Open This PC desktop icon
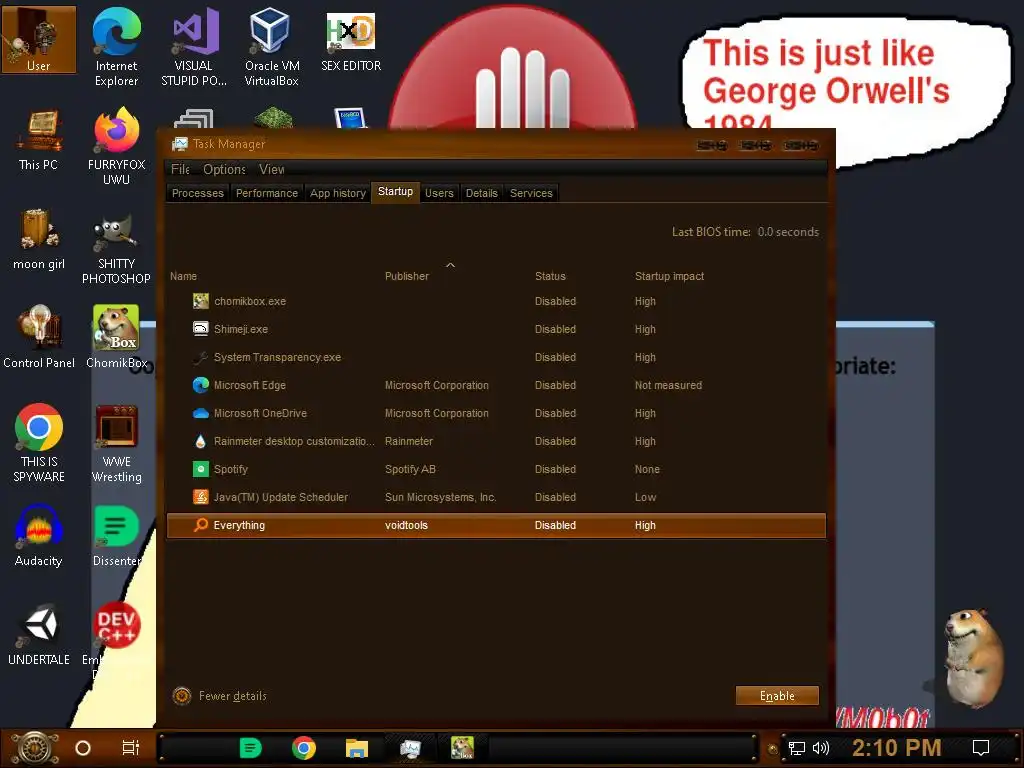Screen dimensions: 1024x768 pos(39,140)
